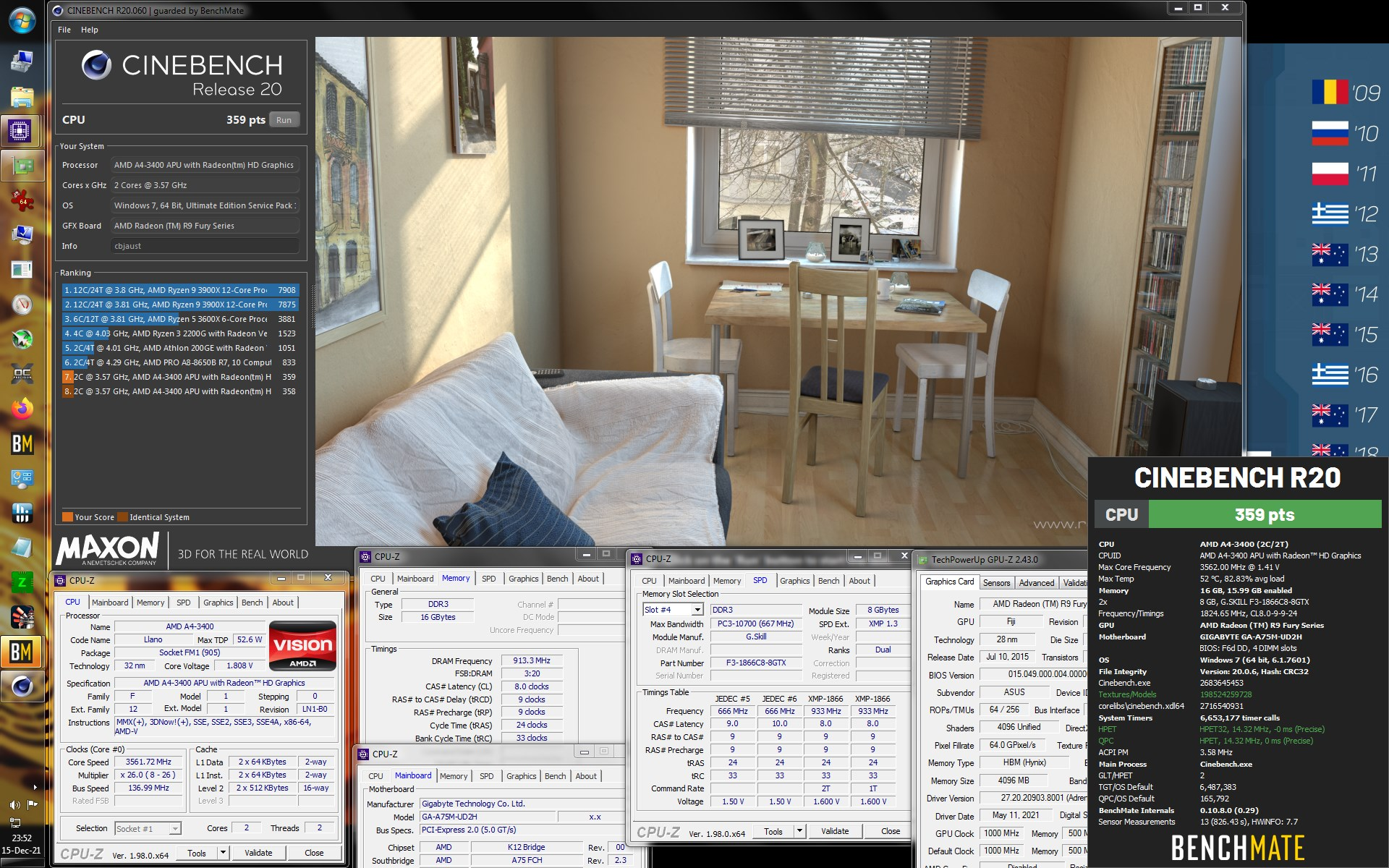Screen dimensions: 1389x868
Task: Click the Core Speed value 3561.72 MHz
Action: pyautogui.click(x=148, y=762)
